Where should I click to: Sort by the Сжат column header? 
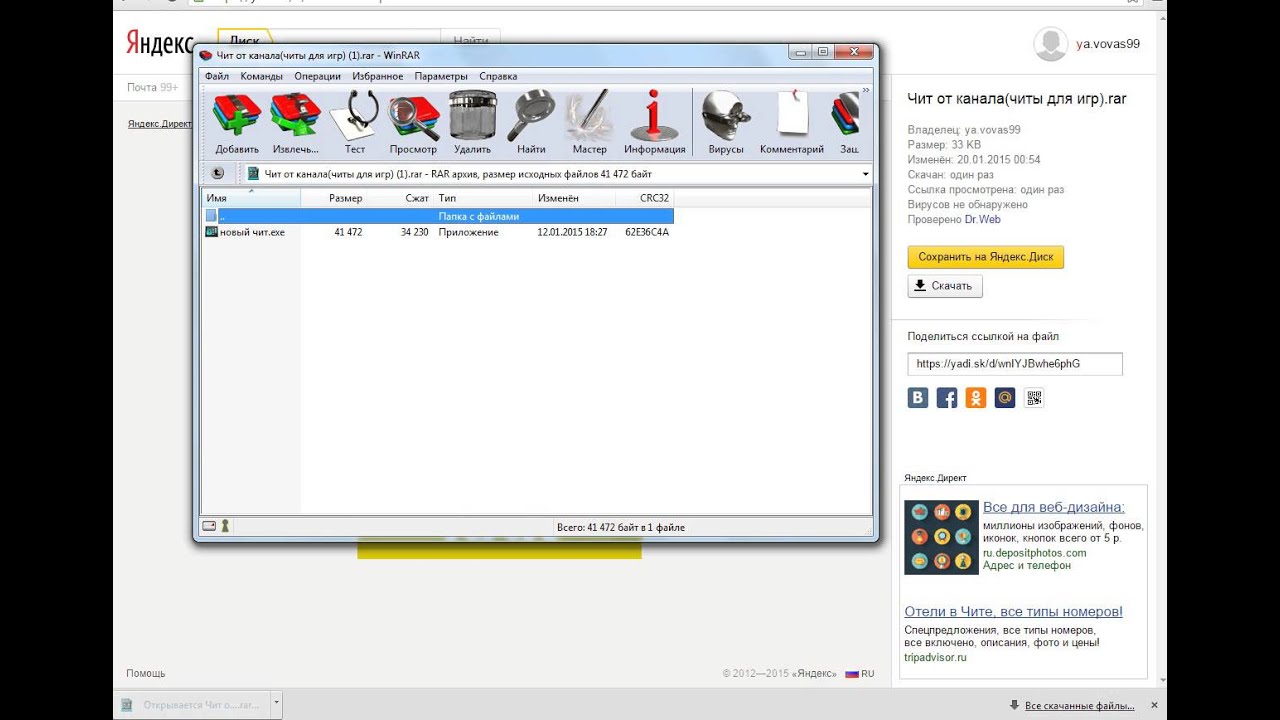click(400, 198)
